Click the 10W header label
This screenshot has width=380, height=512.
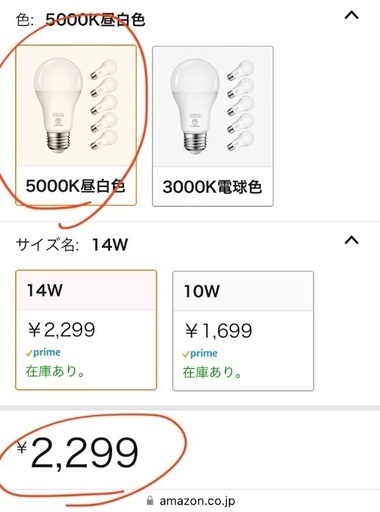[x=202, y=291]
